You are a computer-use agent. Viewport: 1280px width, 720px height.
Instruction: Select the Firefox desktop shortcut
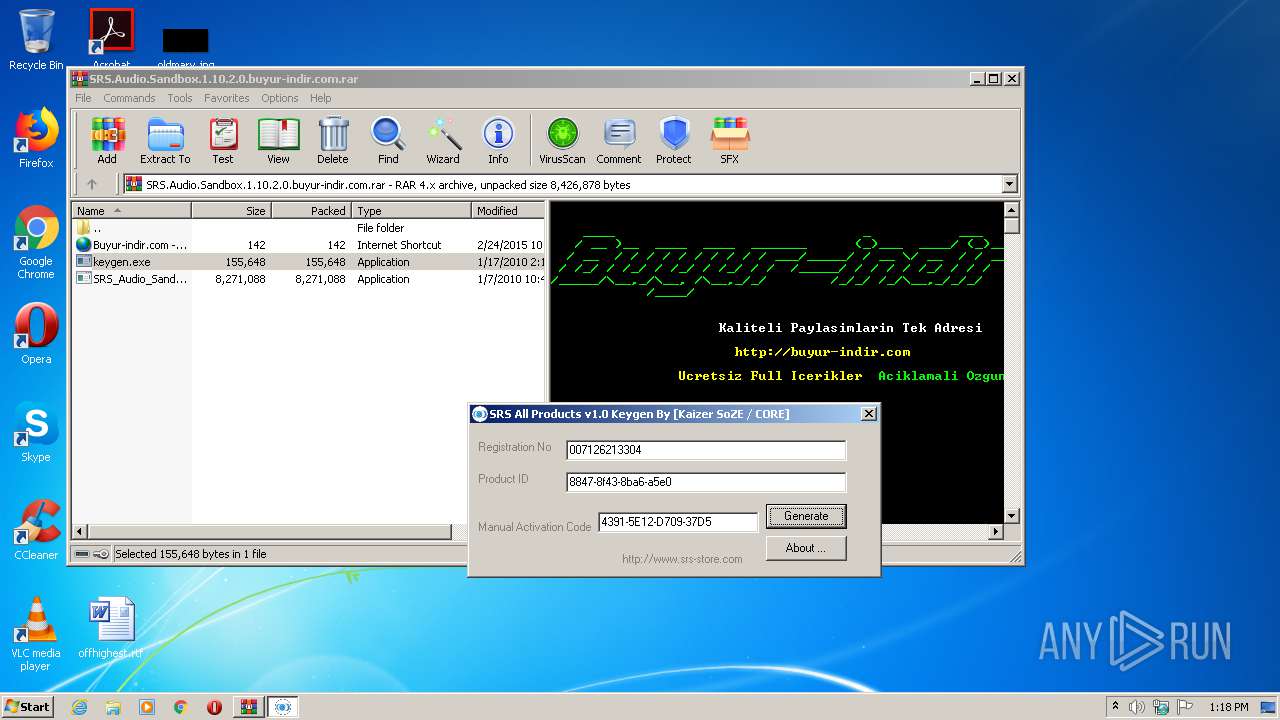(x=36, y=138)
